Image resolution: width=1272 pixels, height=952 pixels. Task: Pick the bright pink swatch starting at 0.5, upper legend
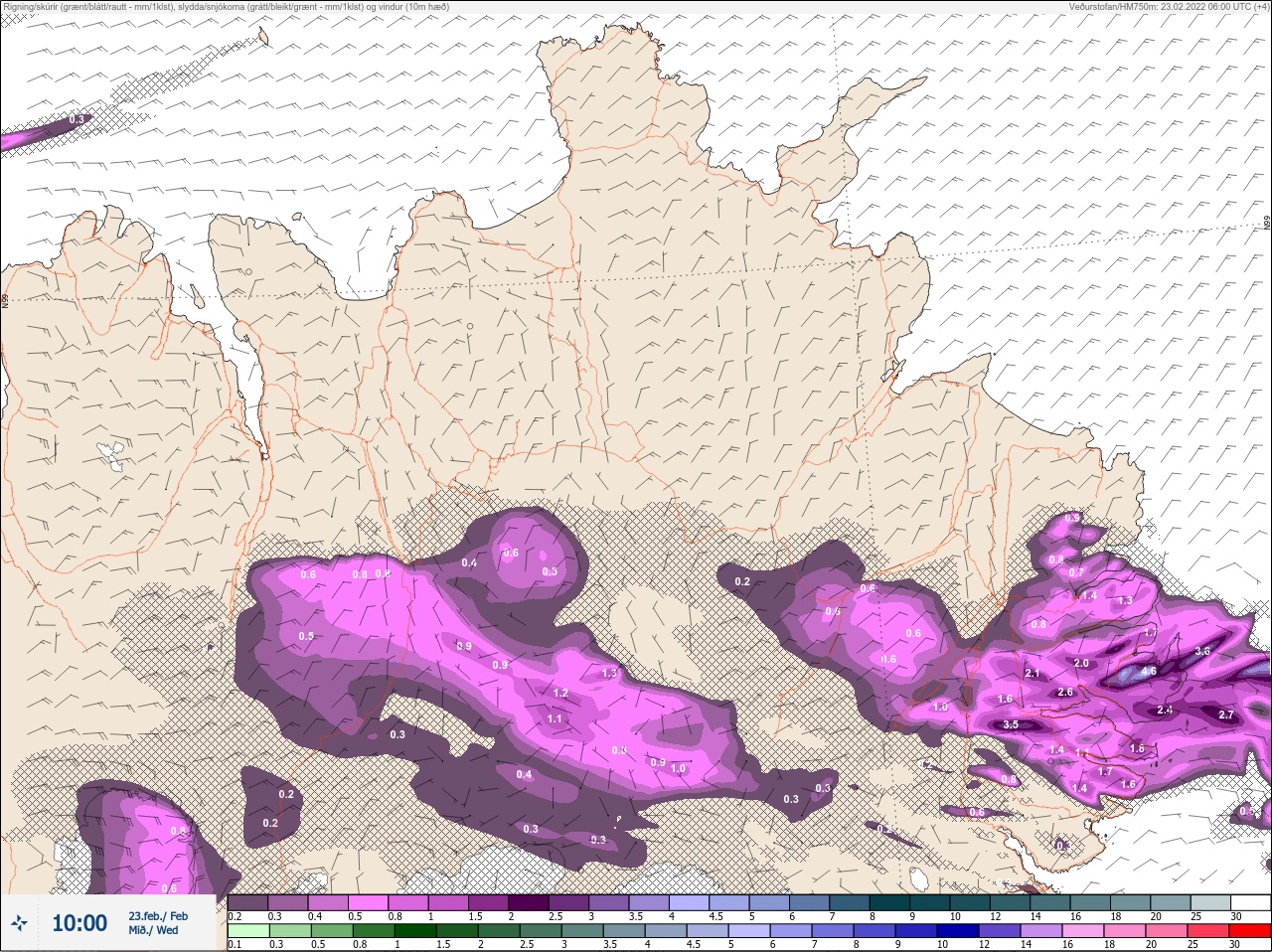[369, 903]
